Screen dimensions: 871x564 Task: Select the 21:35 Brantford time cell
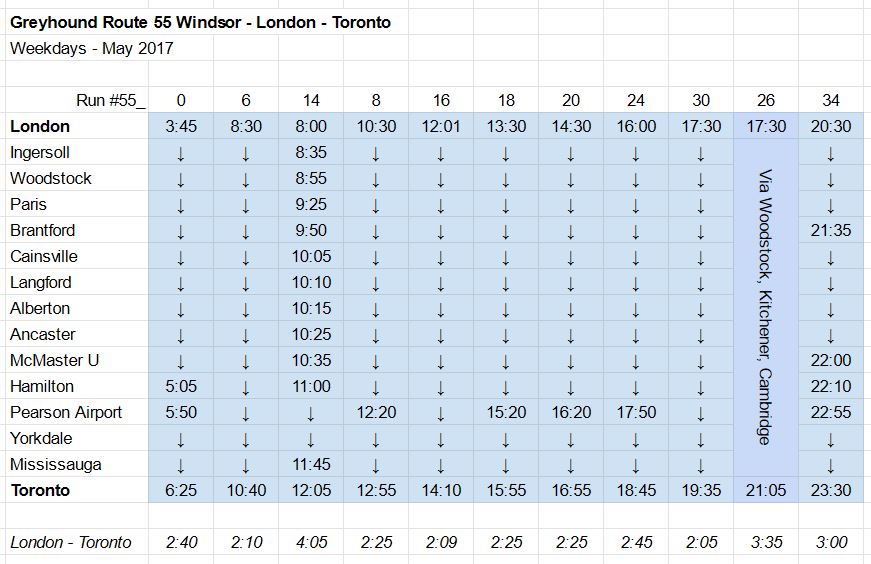(x=831, y=230)
